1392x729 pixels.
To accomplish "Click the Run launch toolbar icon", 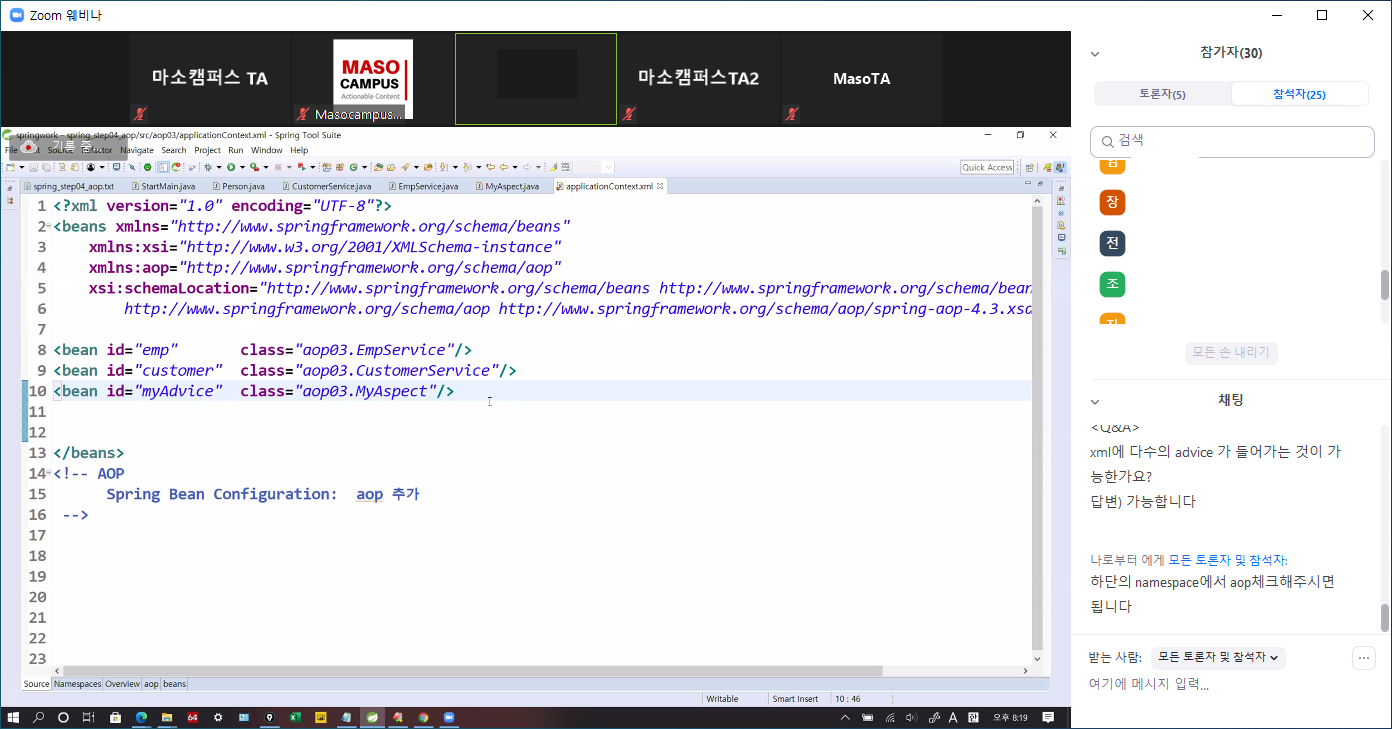I will [x=230, y=167].
